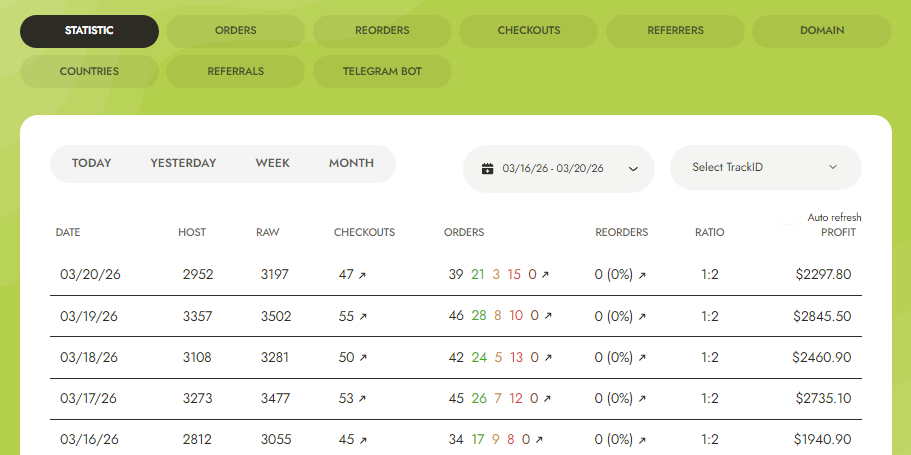Open checkouts arrow for 03/17/26 row
Screen dimensions: 911x455
(362, 399)
